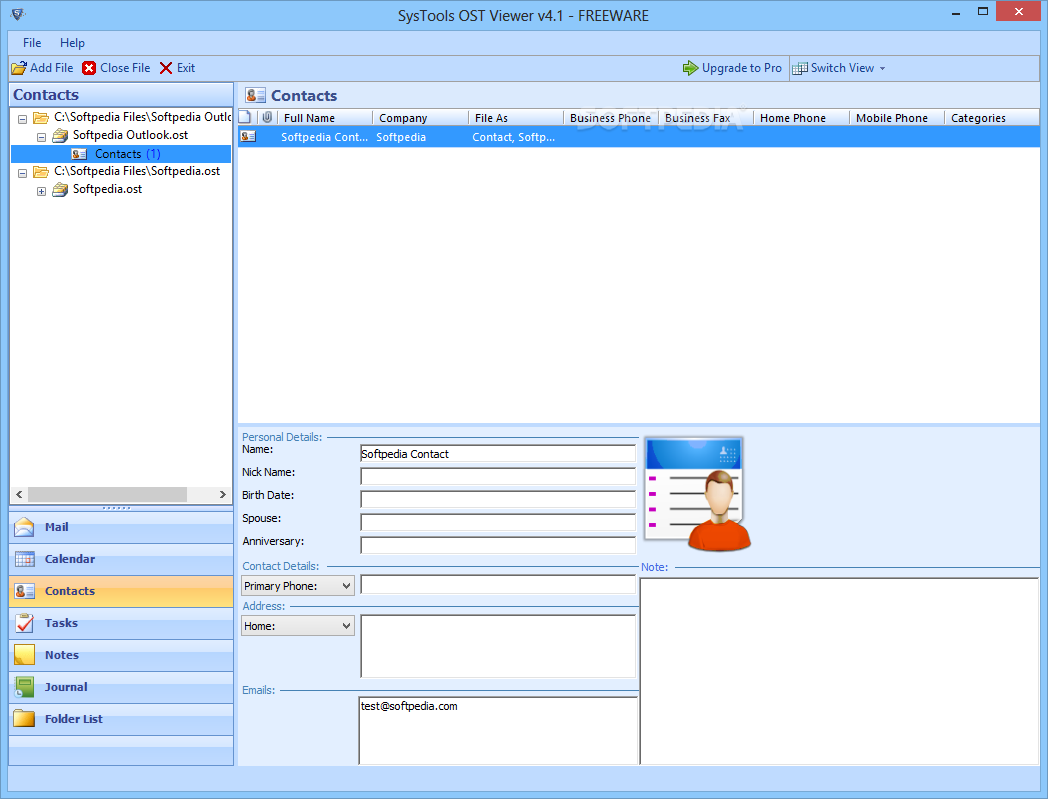The image size is (1048, 799).
Task: Sort by the File As column header
Action: (x=515, y=118)
